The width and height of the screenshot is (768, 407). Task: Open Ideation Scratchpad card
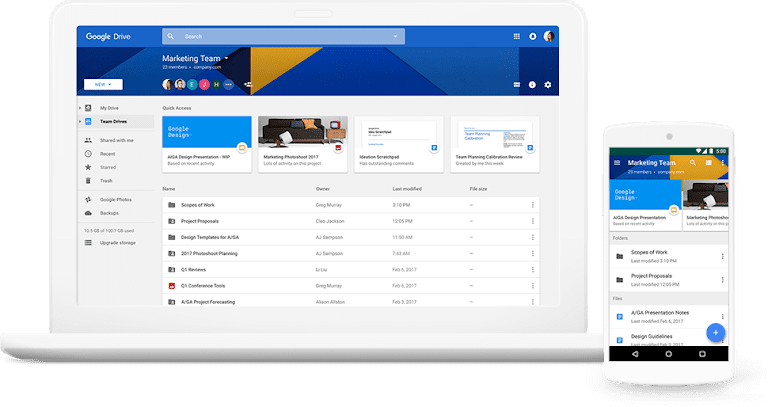click(x=399, y=144)
